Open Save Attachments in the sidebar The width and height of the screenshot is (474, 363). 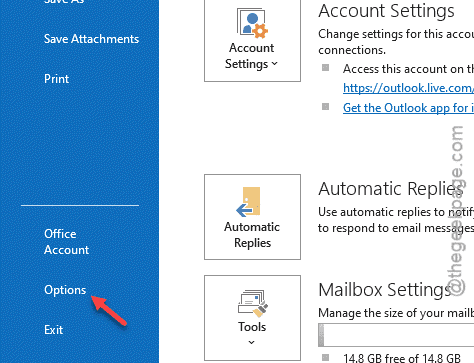pos(91,39)
